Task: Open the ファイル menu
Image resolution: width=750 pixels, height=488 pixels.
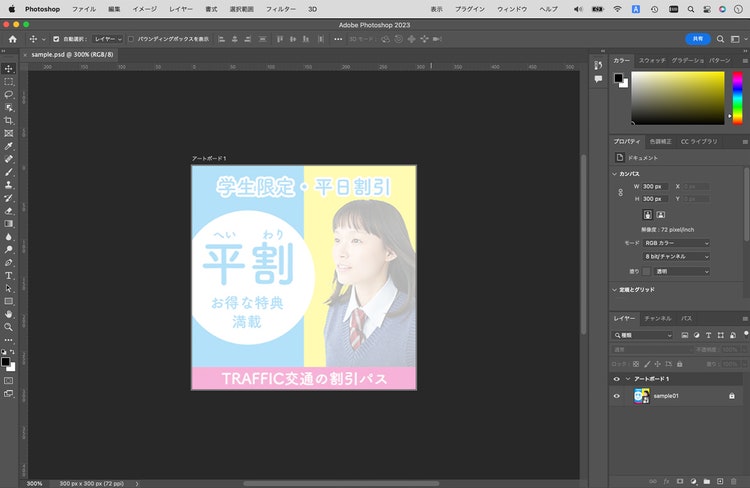Action: 84,9
